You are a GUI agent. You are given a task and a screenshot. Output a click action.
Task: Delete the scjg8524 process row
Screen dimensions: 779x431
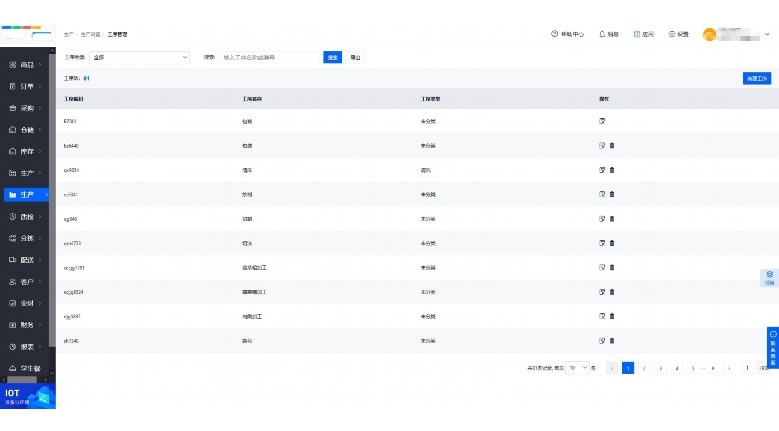point(612,292)
